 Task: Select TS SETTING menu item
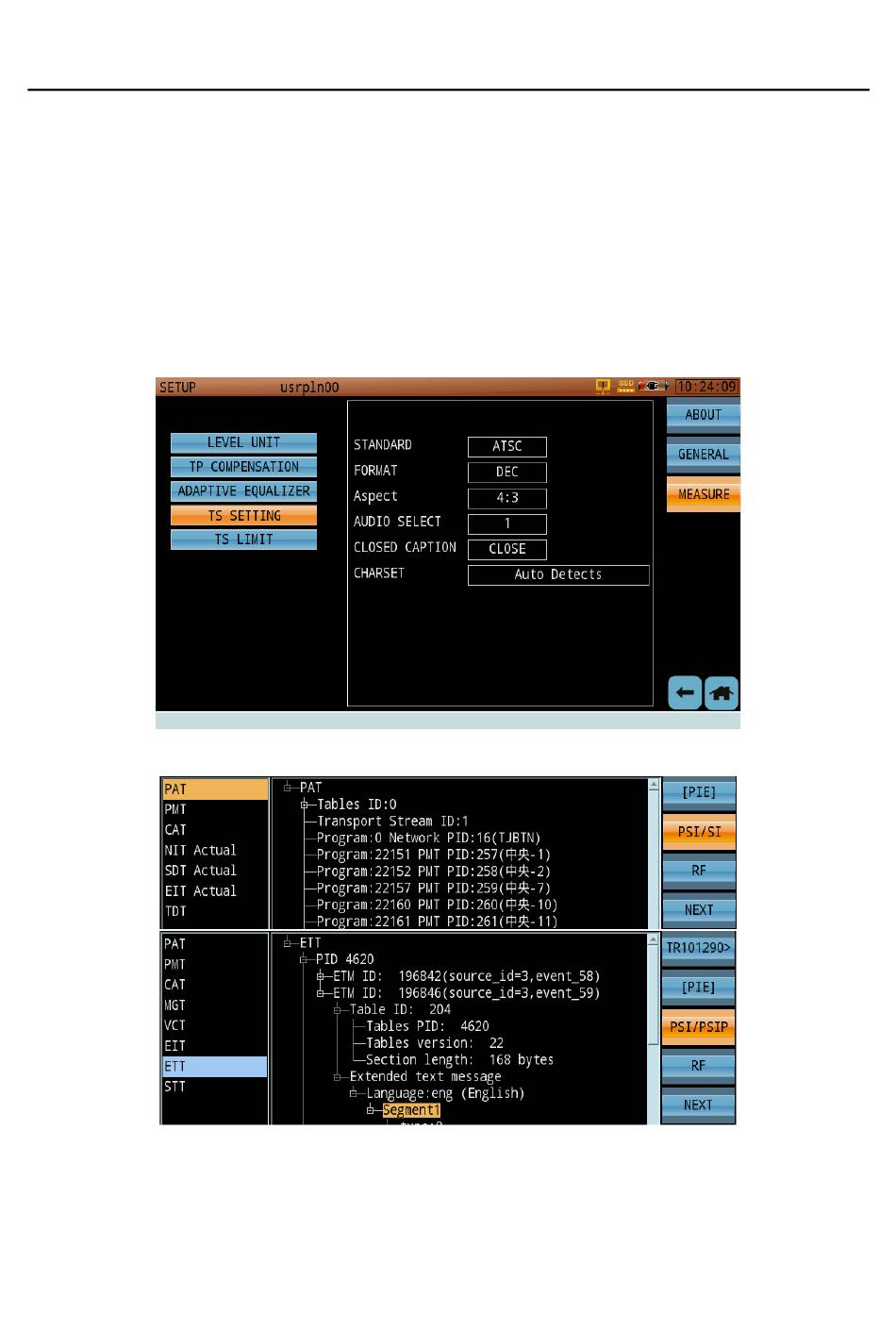(x=243, y=516)
